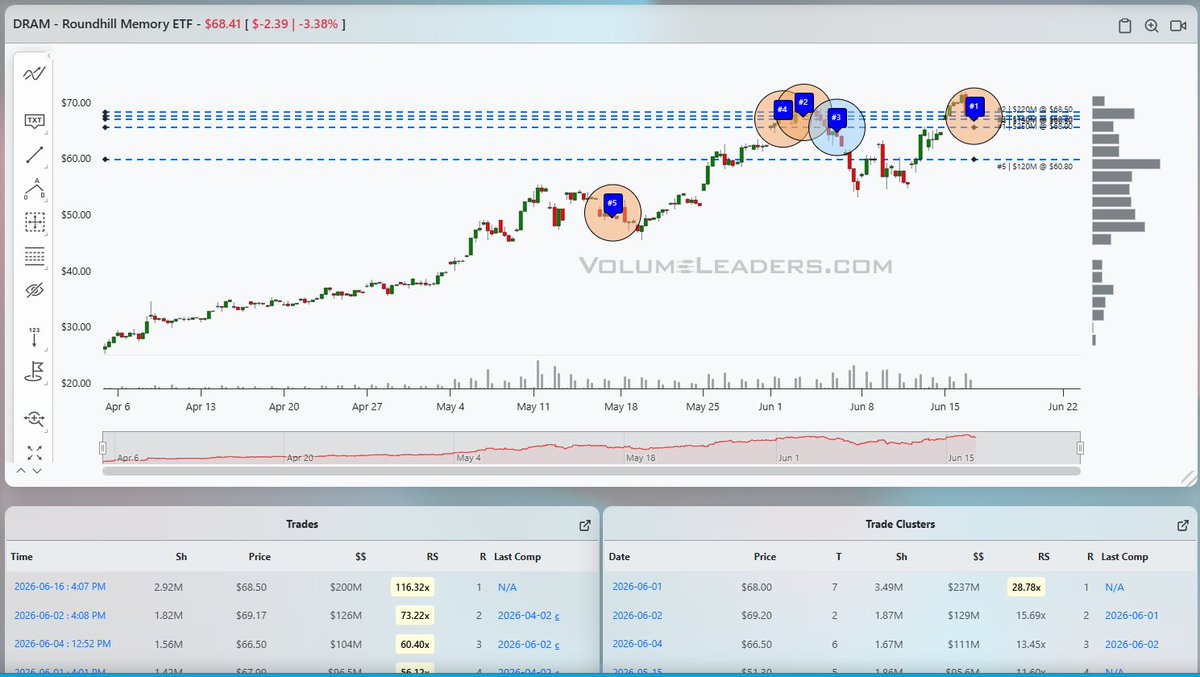Click the $200M trade dollar value
Image resolution: width=1200 pixels, height=677 pixels.
point(344,587)
